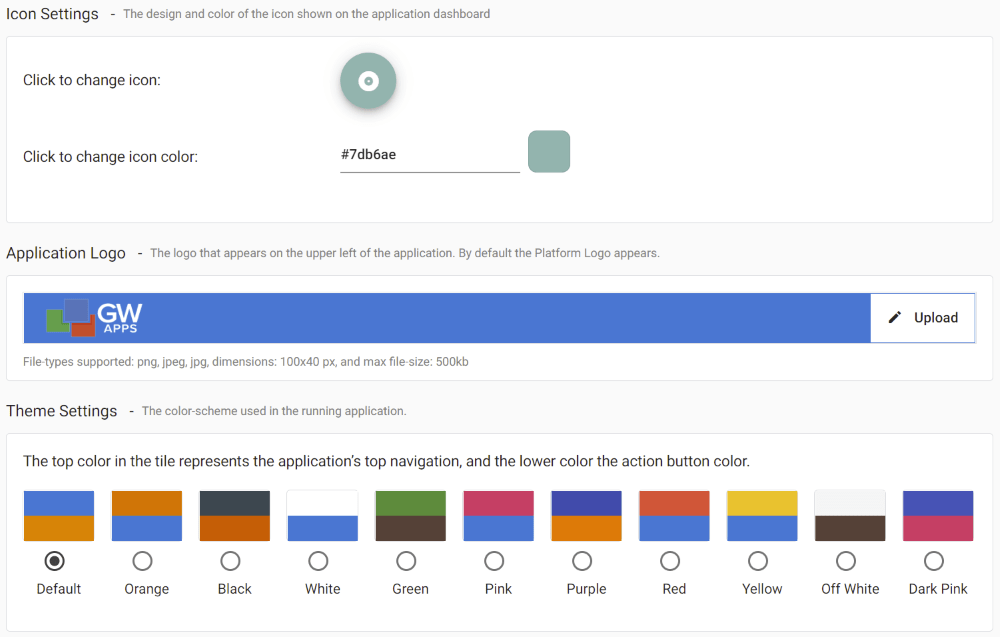The width and height of the screenshot is (1000, 637).
Task: Click the round application icon to change it
Action: (x=368, y=81)
